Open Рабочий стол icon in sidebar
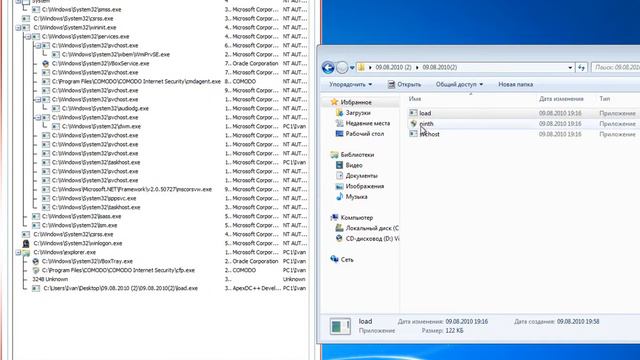The width and height of the screenshot is (640, 360). tap(339, 133)
